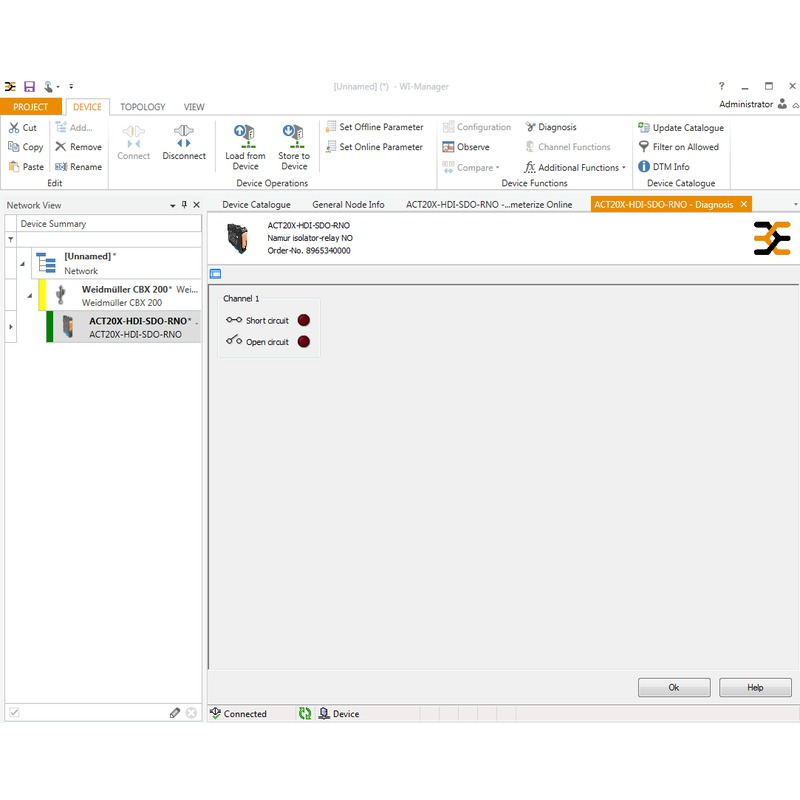Click the Administrator user icon
The height and width of the screenshot is (800, 800).
click(x=782, y=104)
